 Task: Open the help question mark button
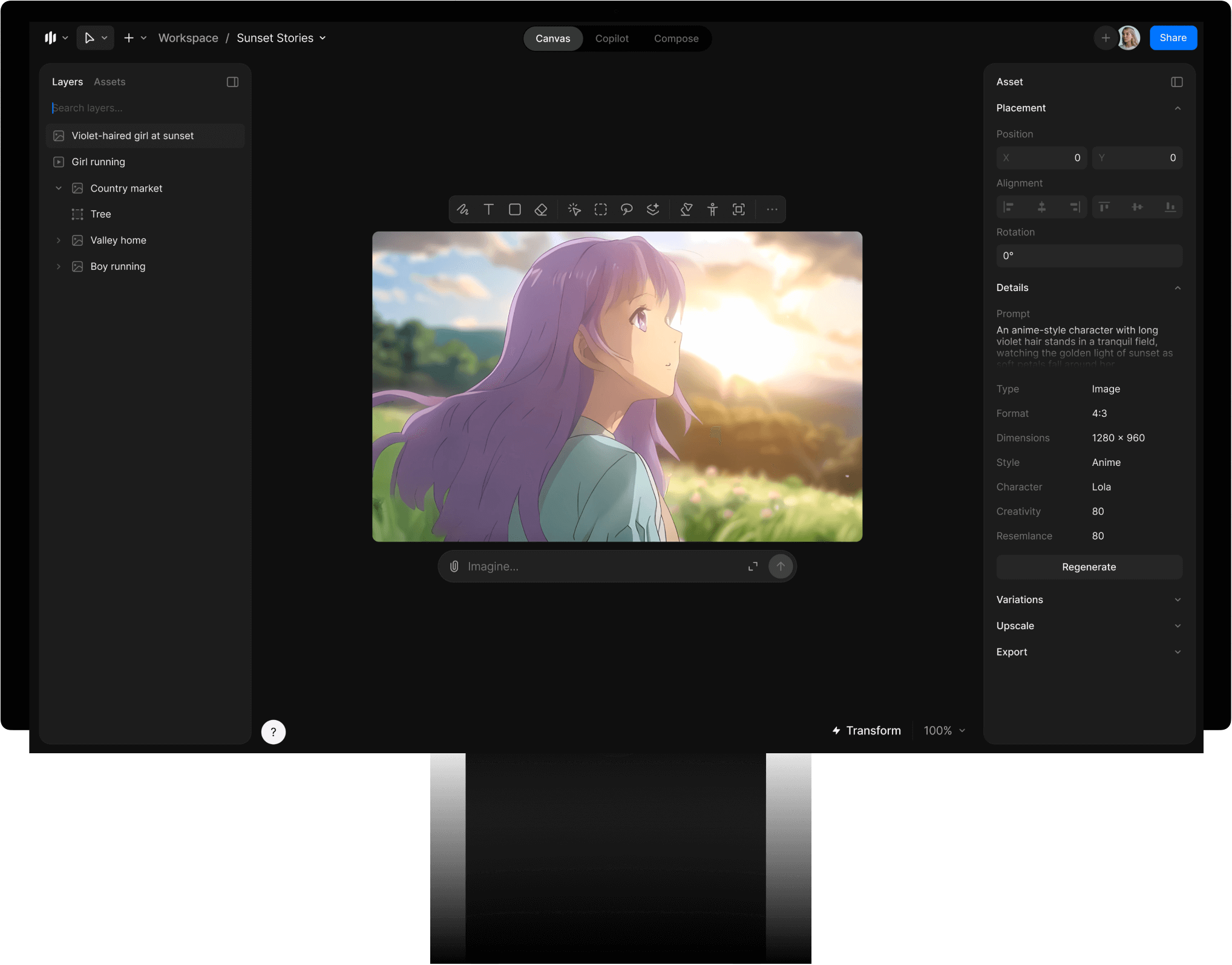coord(274,732)
